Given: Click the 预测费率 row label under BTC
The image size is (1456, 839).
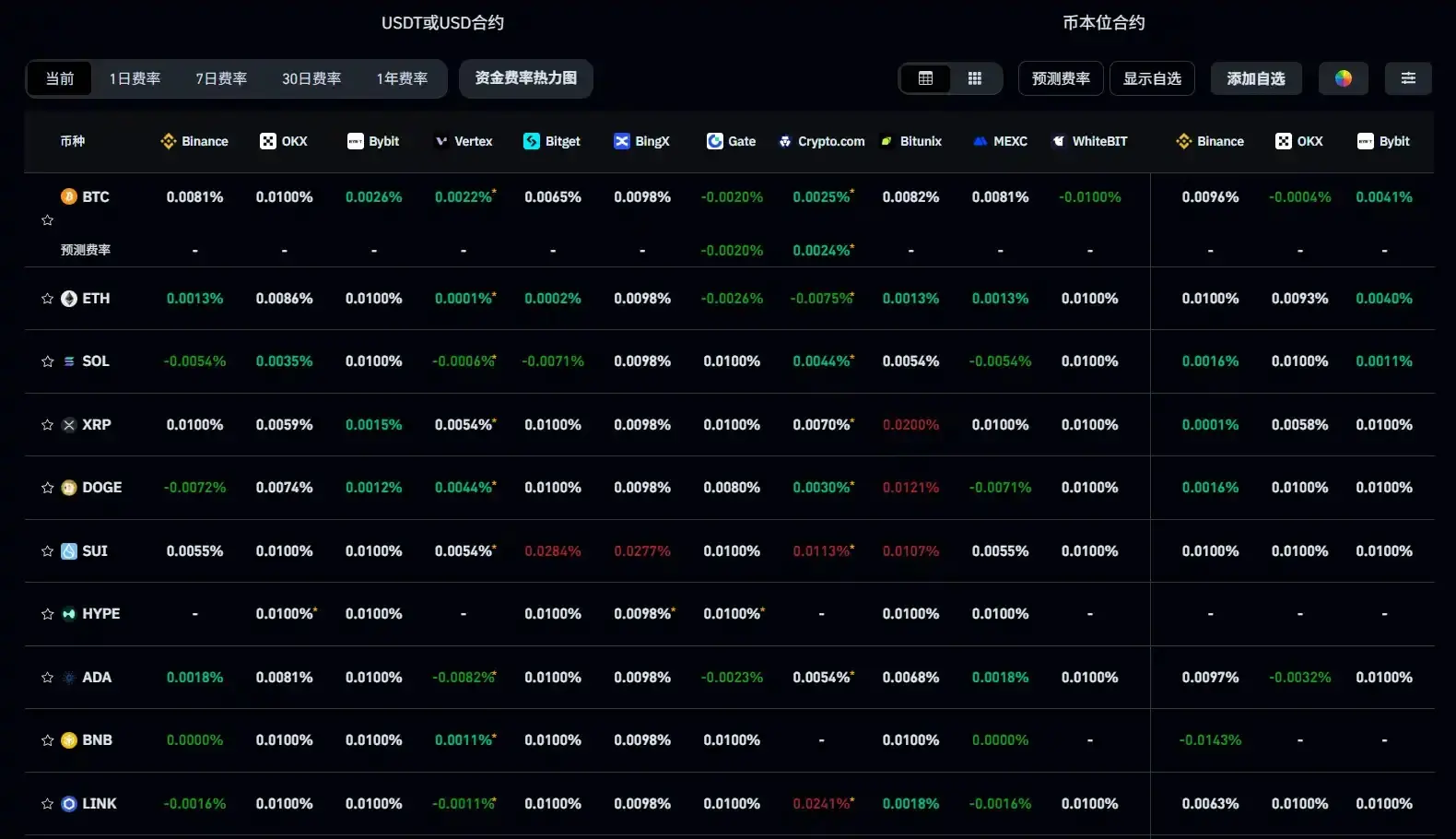Looking at the screenshot, I should coord(86,250).
